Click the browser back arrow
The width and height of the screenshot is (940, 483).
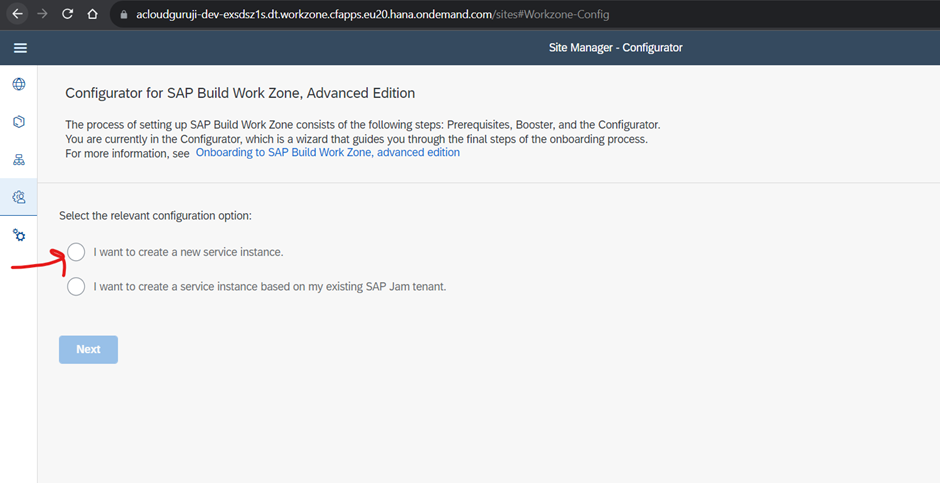(17, 15)
